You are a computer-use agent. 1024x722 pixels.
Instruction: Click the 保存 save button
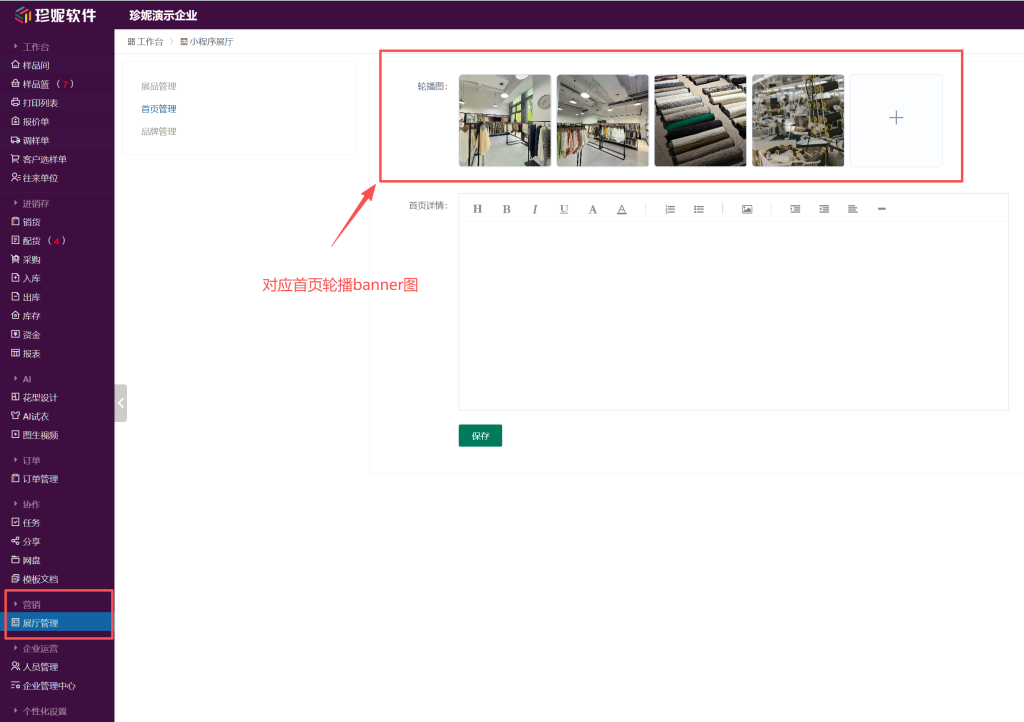pos(480,436)
